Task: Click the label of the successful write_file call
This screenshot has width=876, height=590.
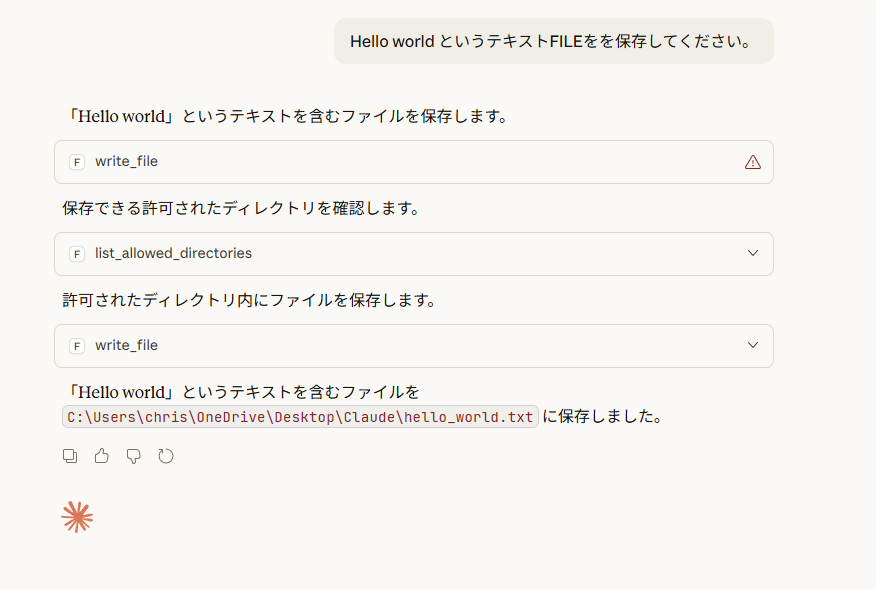Action: (x=126, y=346)
